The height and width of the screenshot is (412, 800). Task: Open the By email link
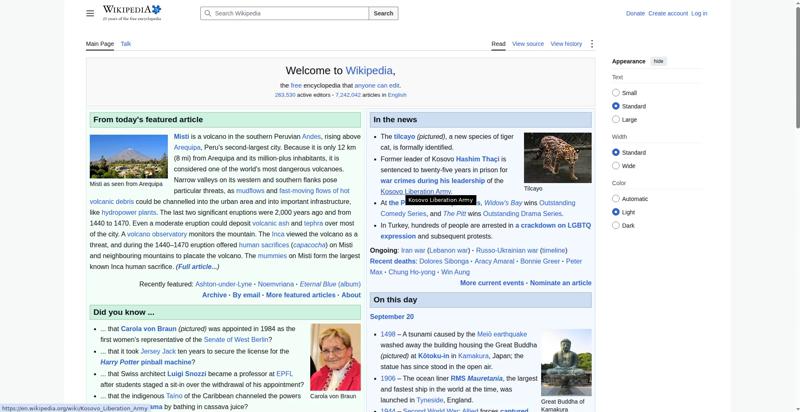pyautogui.click(x=246, y=295)
